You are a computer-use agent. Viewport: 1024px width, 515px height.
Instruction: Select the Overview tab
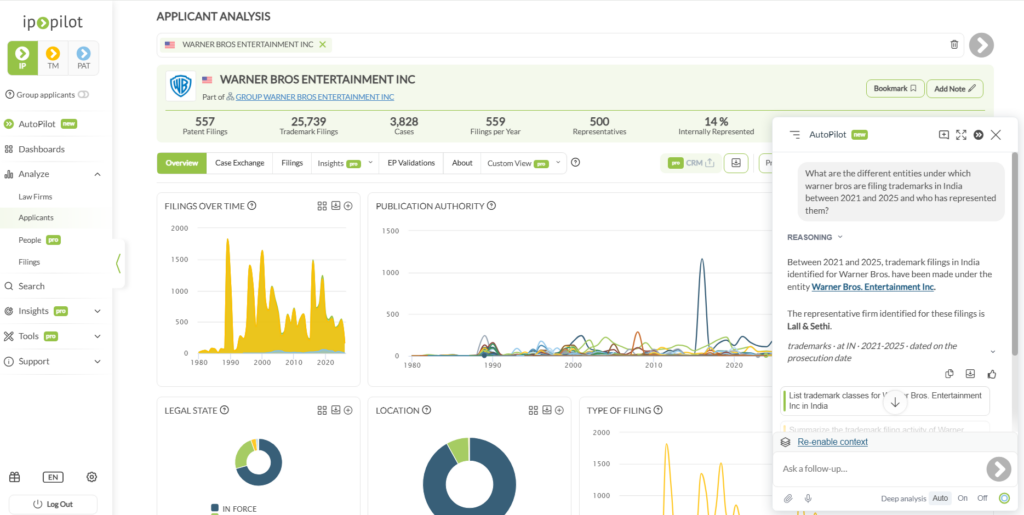click(182, 163)
